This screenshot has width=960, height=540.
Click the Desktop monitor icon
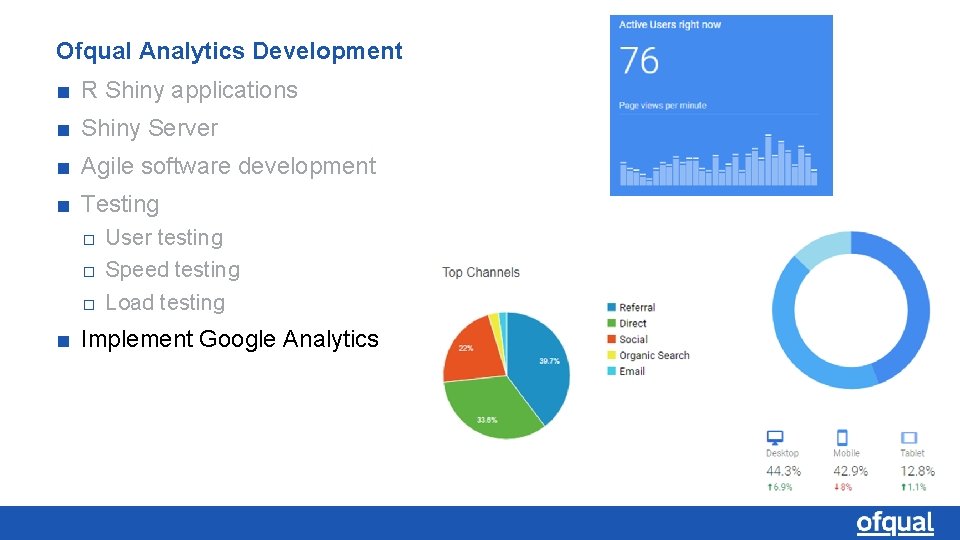pyautogui.click(x=775, y=438)
